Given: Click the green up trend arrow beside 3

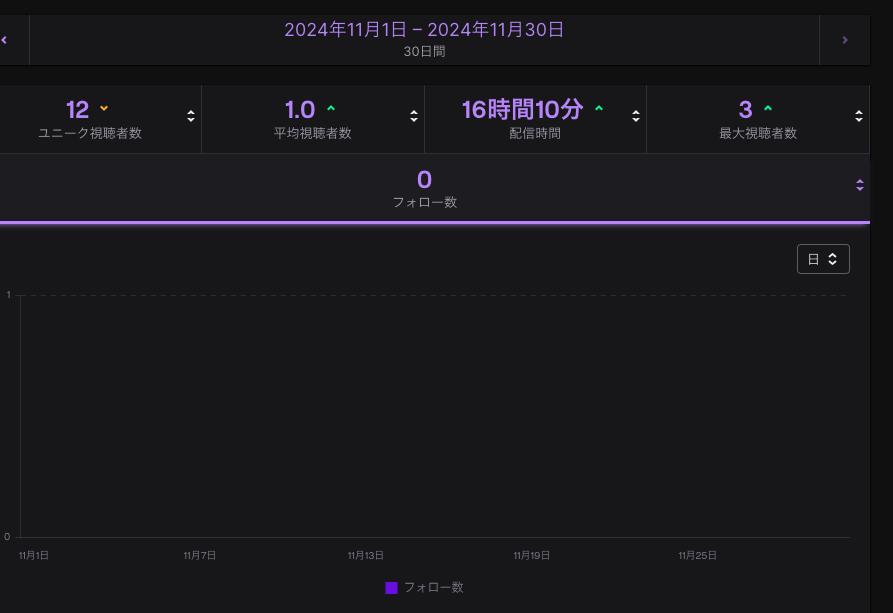Looking at the screenshot, I should tap(768, 108).
